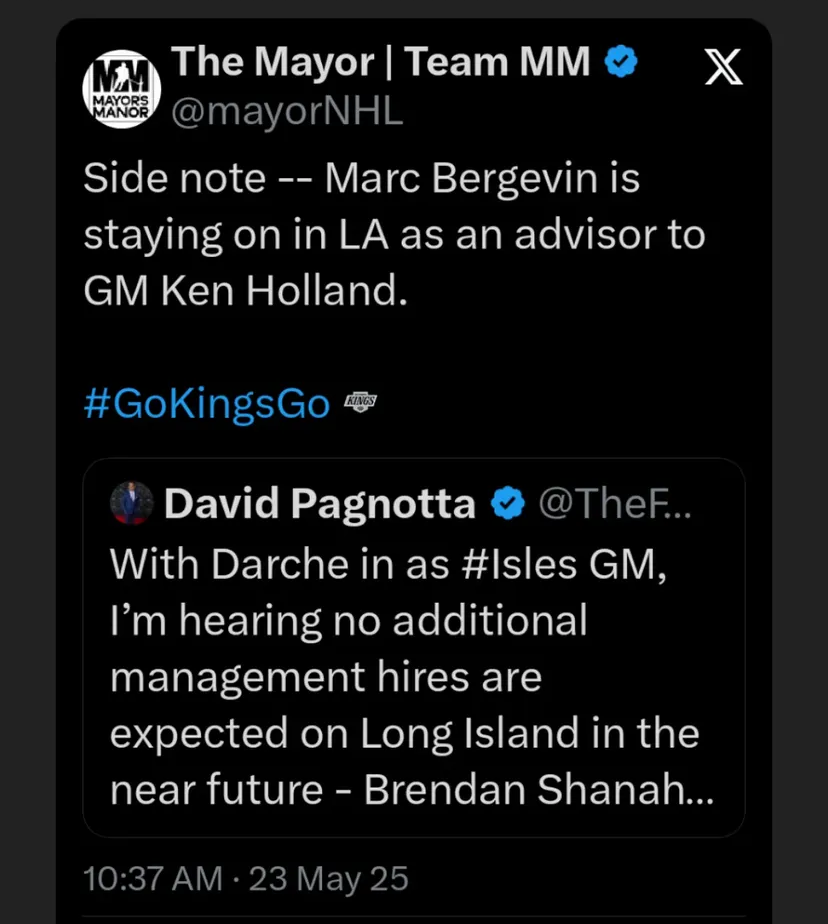Click the truncated @TheF... handle
The image size is (828, 924).
tap(615, 505)
